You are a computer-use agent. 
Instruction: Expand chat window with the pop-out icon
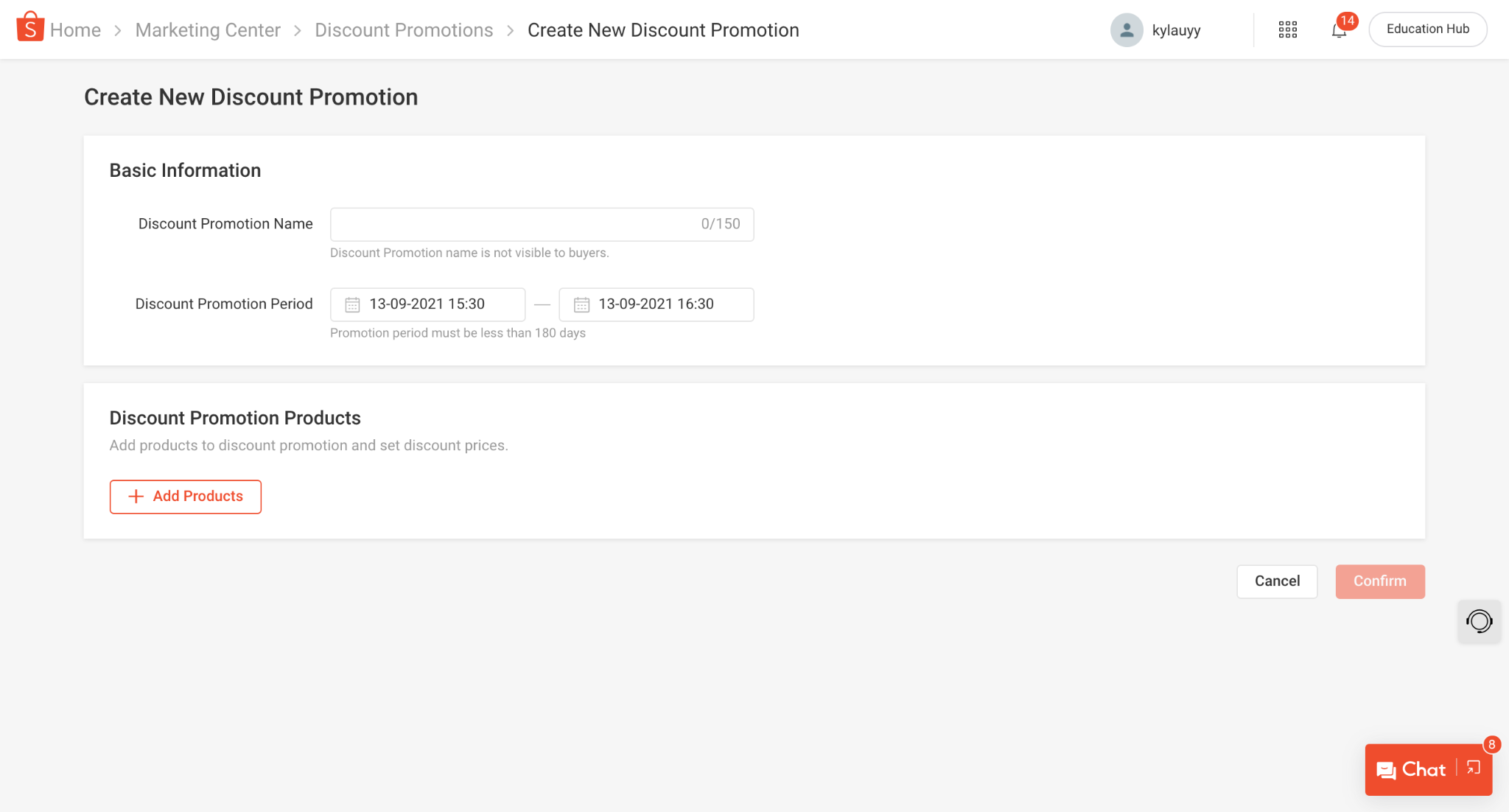1474,768
